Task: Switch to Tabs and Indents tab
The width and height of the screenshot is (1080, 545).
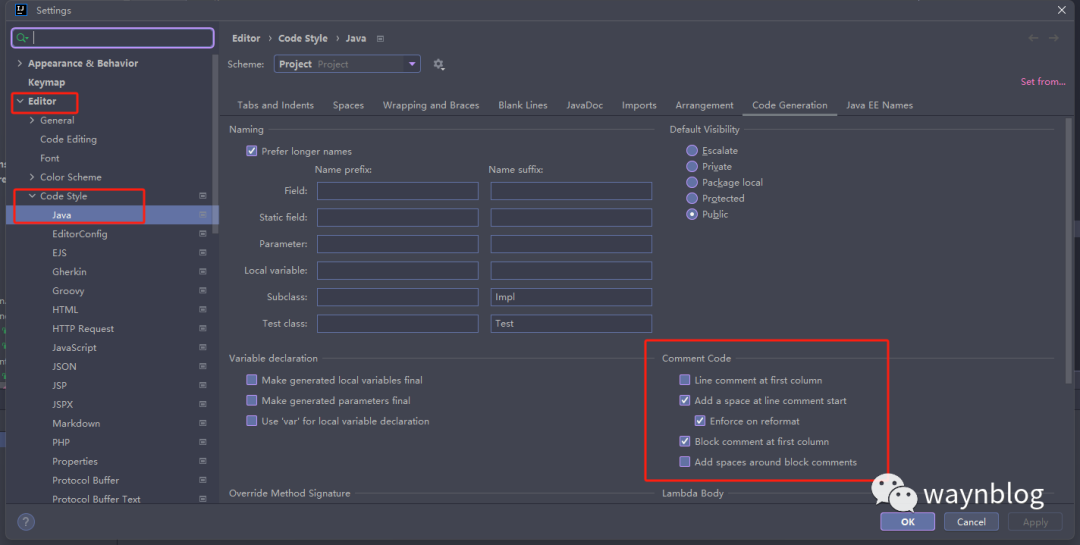Action: pyautogui.click(x=276, y=105)
